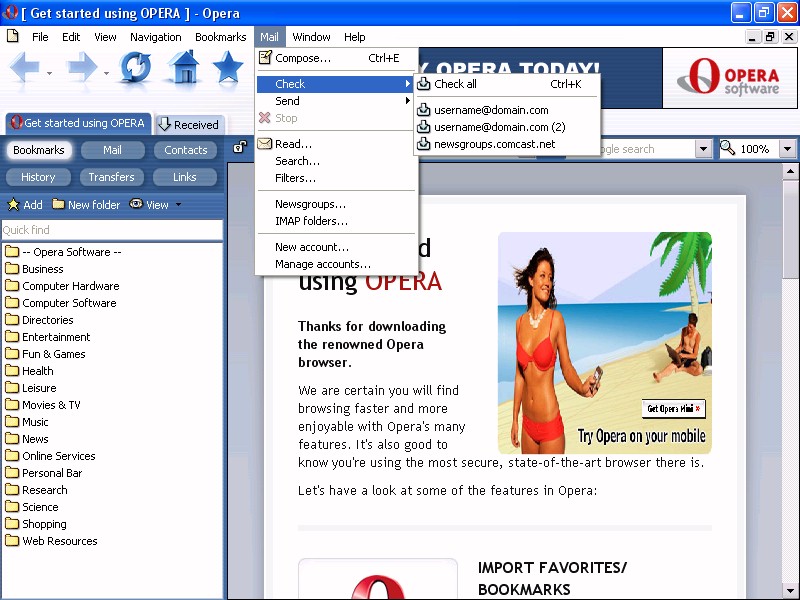
Task: Select the Get started using OPERA tab
Action: 79,123
